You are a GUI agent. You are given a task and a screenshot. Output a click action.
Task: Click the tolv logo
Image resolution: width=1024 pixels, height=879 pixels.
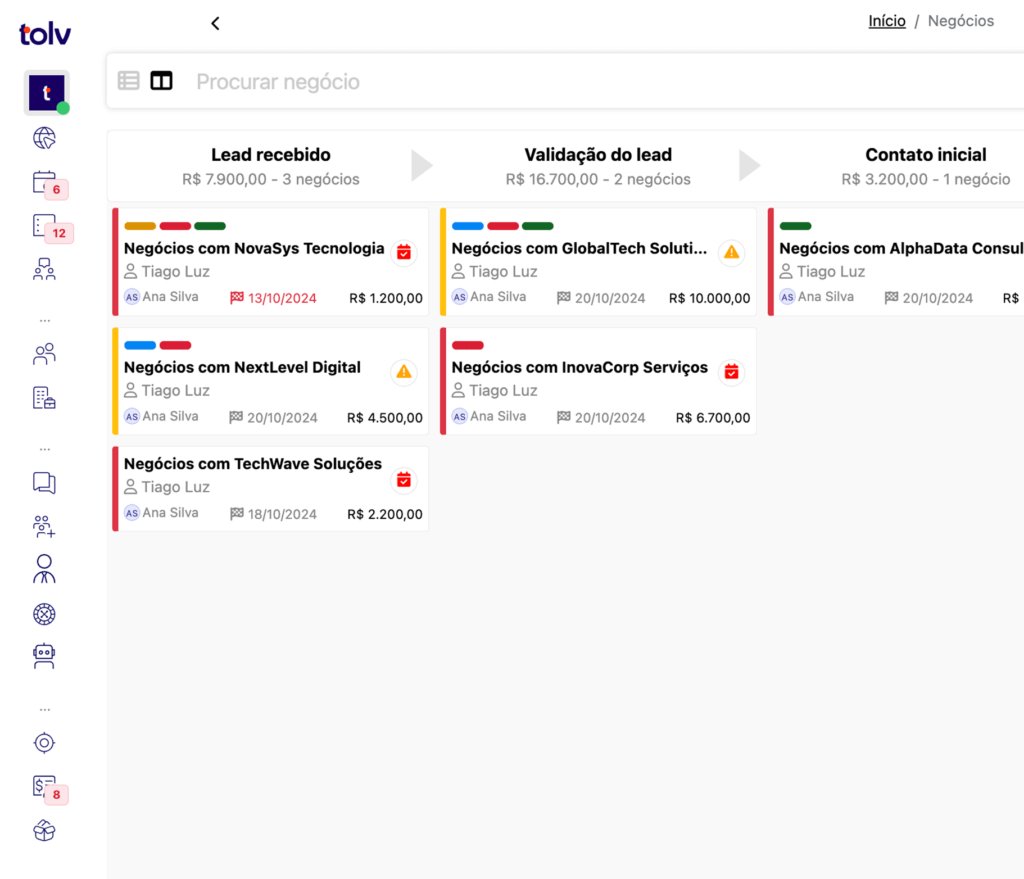(x=44, y=34)
